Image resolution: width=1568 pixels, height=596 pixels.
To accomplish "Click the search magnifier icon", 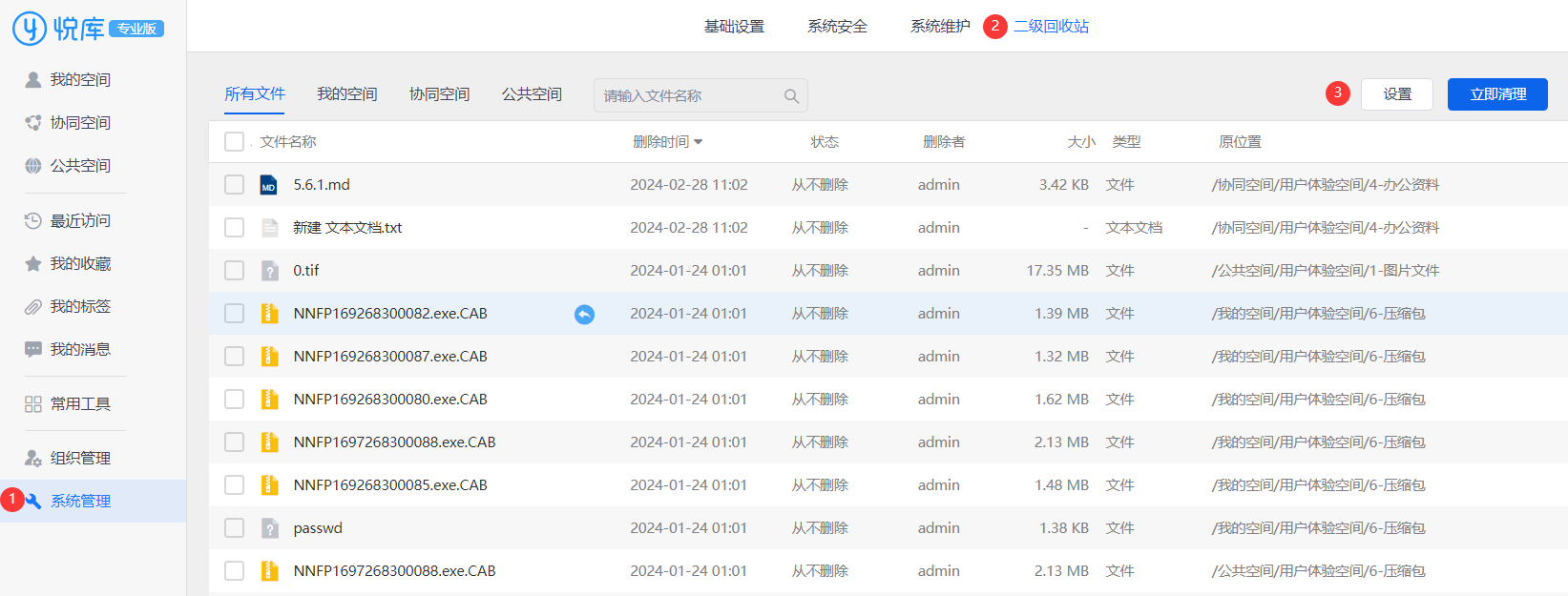I will click(791, 96).
